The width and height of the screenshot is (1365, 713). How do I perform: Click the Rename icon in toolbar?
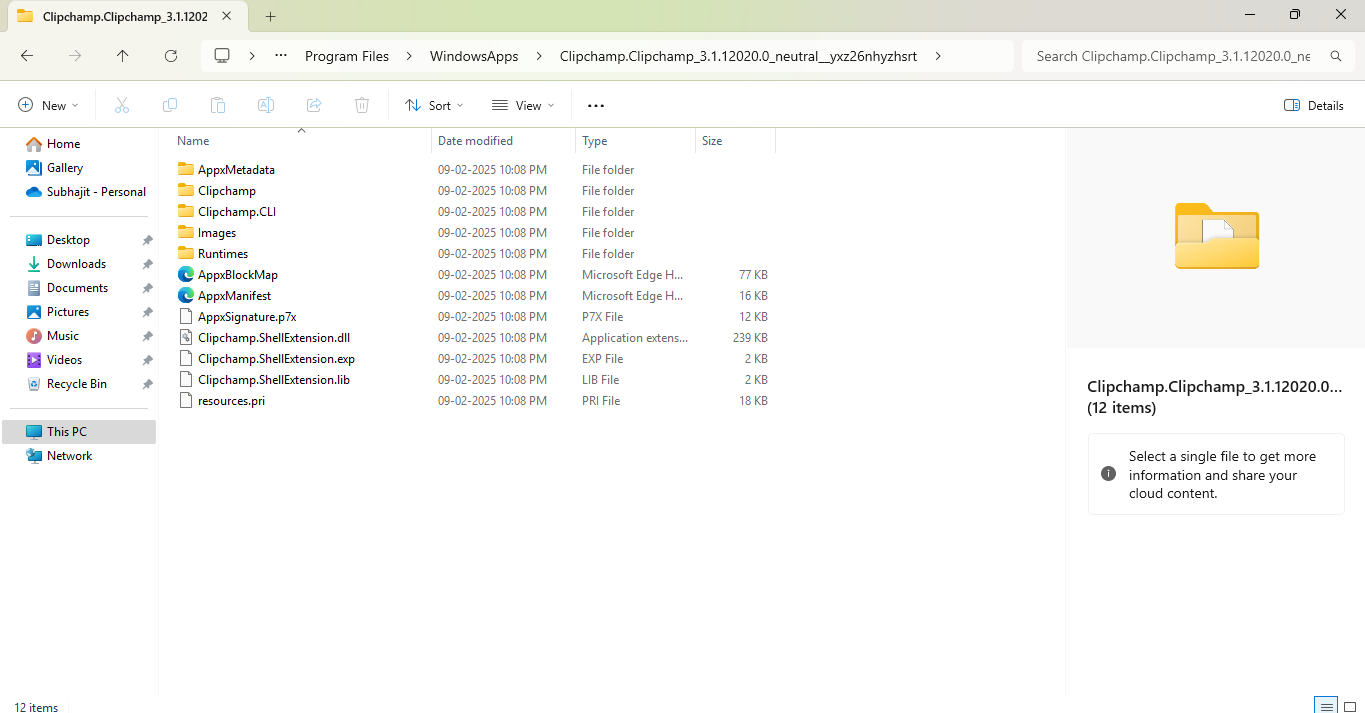click(x=266, y=105)
